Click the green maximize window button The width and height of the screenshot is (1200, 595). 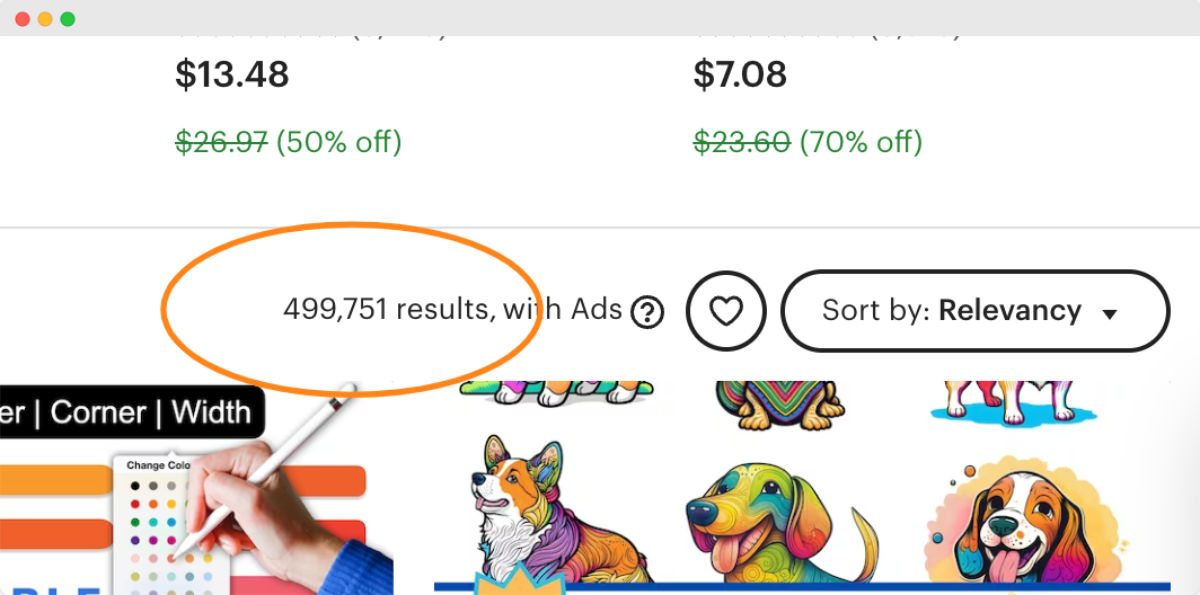pos(68,19)
